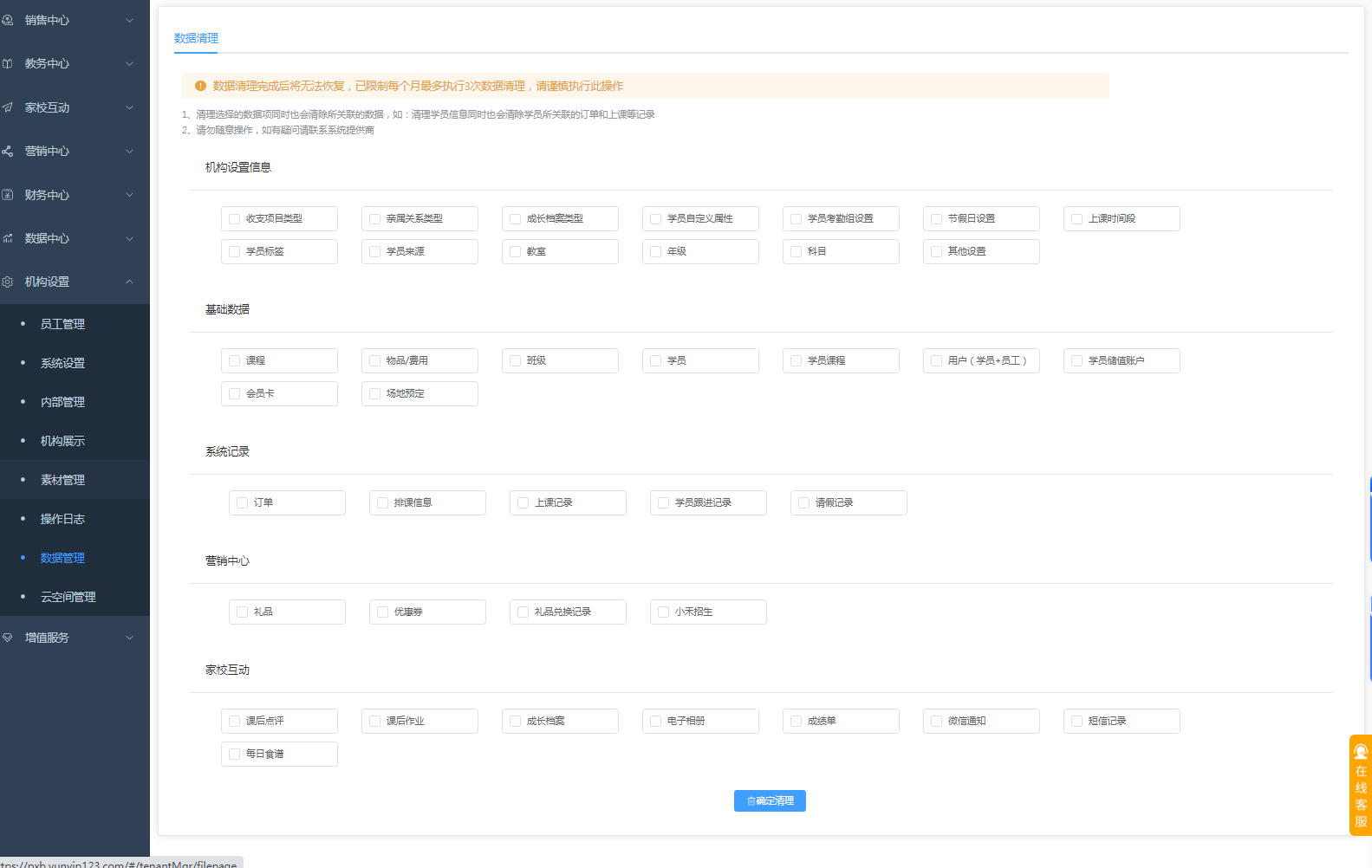Image resolution: width=1372 pixels, height=868 pixels.
Task: Check the 学员来源 checkbox
Action: tap(374, 252)
